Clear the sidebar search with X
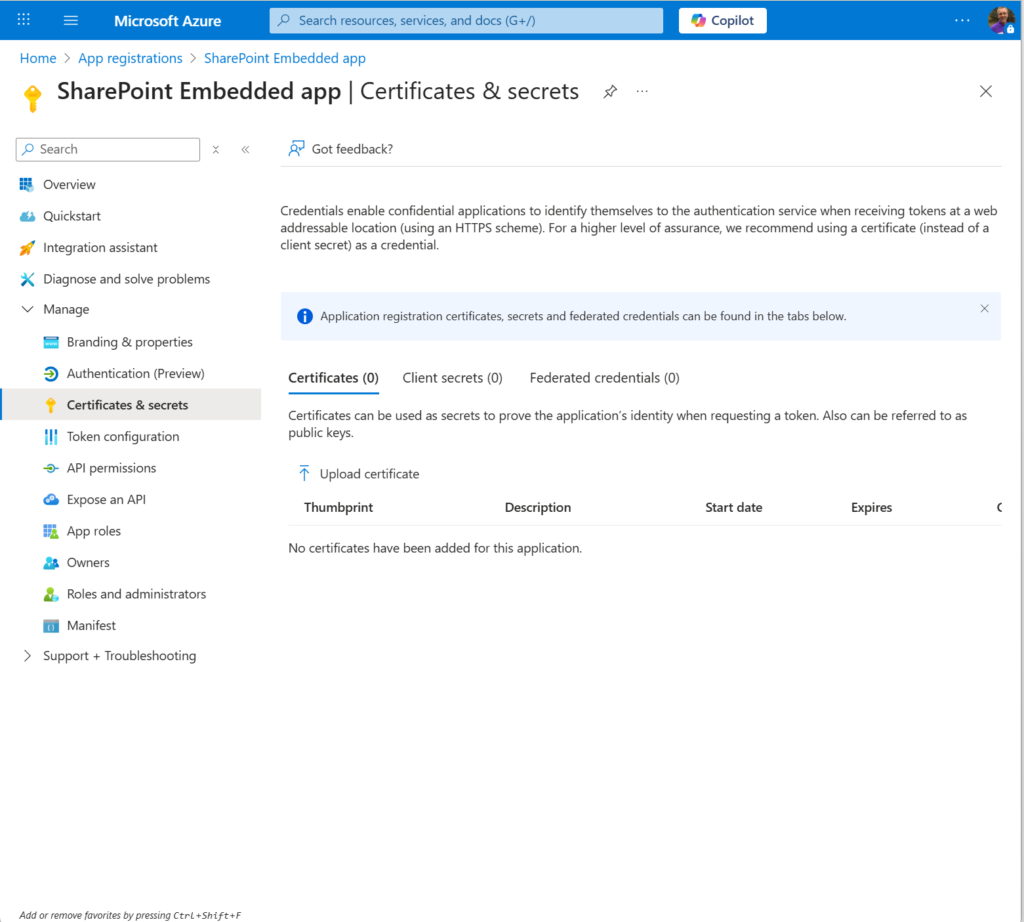This screenshot has width=1024, height=922. pos(216,150)
